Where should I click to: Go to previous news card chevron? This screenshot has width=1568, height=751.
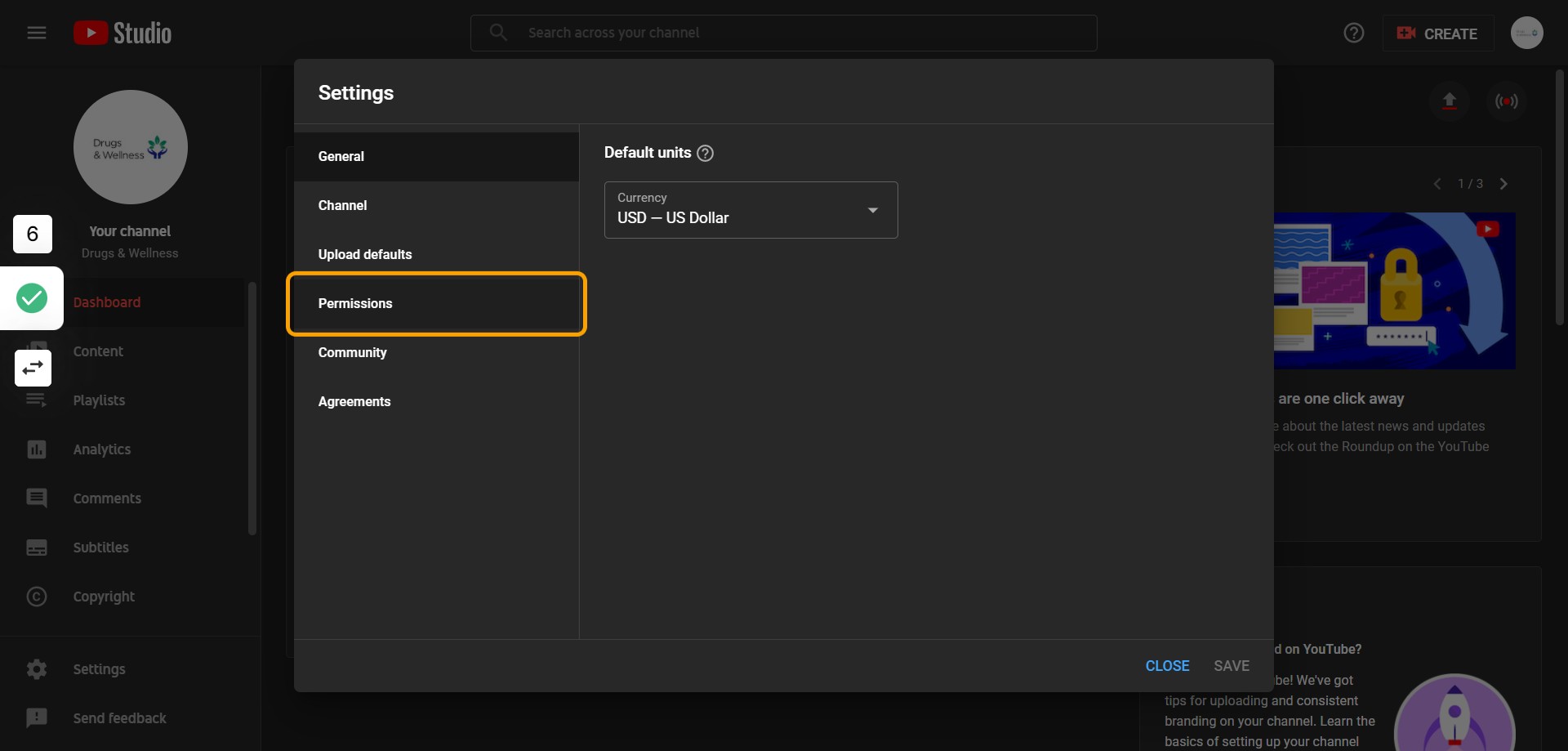click(1437, 184)
